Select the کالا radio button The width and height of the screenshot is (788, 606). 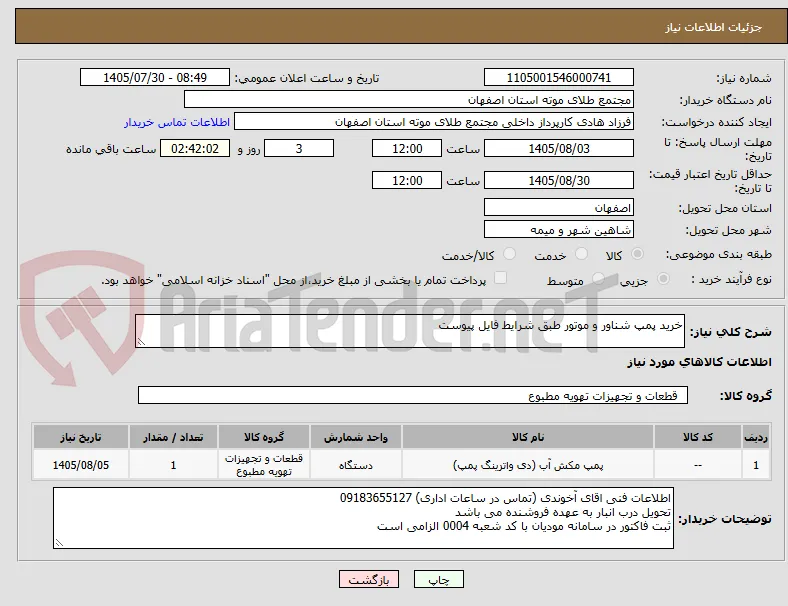coord(637,254)
